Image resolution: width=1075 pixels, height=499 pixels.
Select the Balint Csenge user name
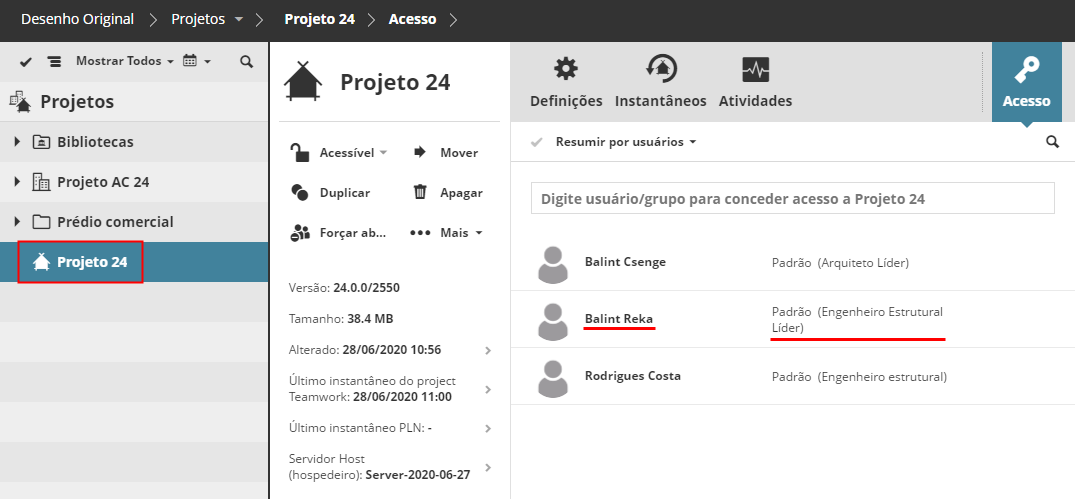click(625, 262)
